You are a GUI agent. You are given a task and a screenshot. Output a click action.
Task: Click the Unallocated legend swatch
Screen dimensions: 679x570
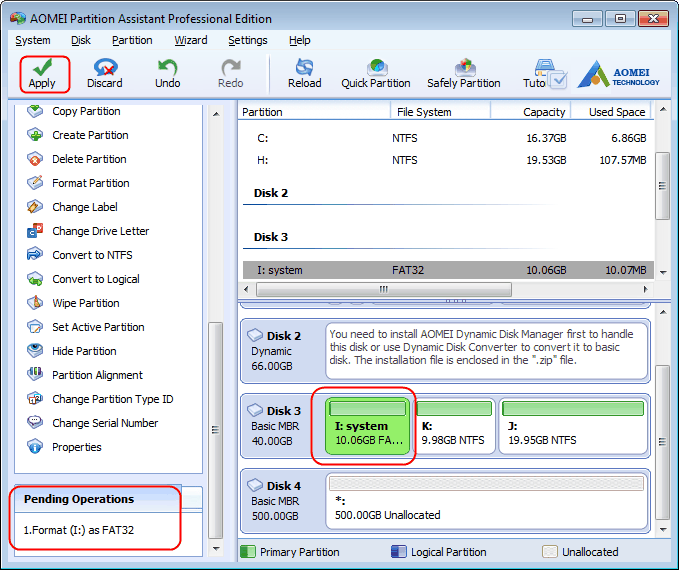550,552
